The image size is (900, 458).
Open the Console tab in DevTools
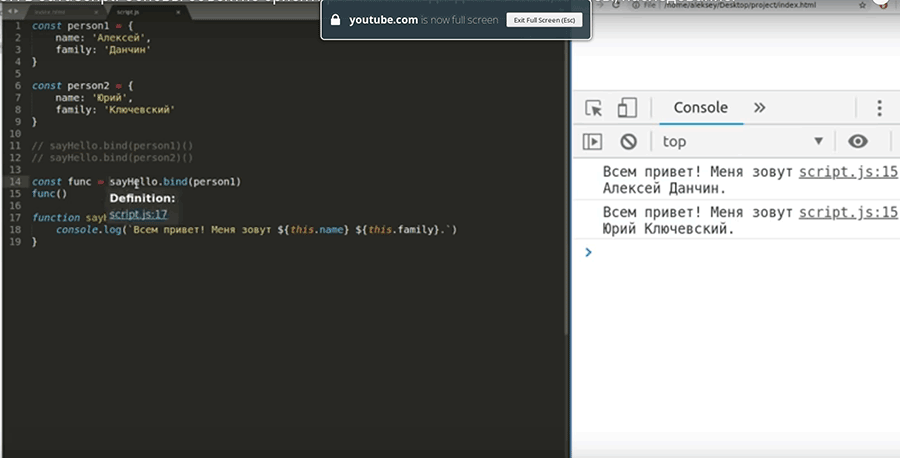click(701, 107)
